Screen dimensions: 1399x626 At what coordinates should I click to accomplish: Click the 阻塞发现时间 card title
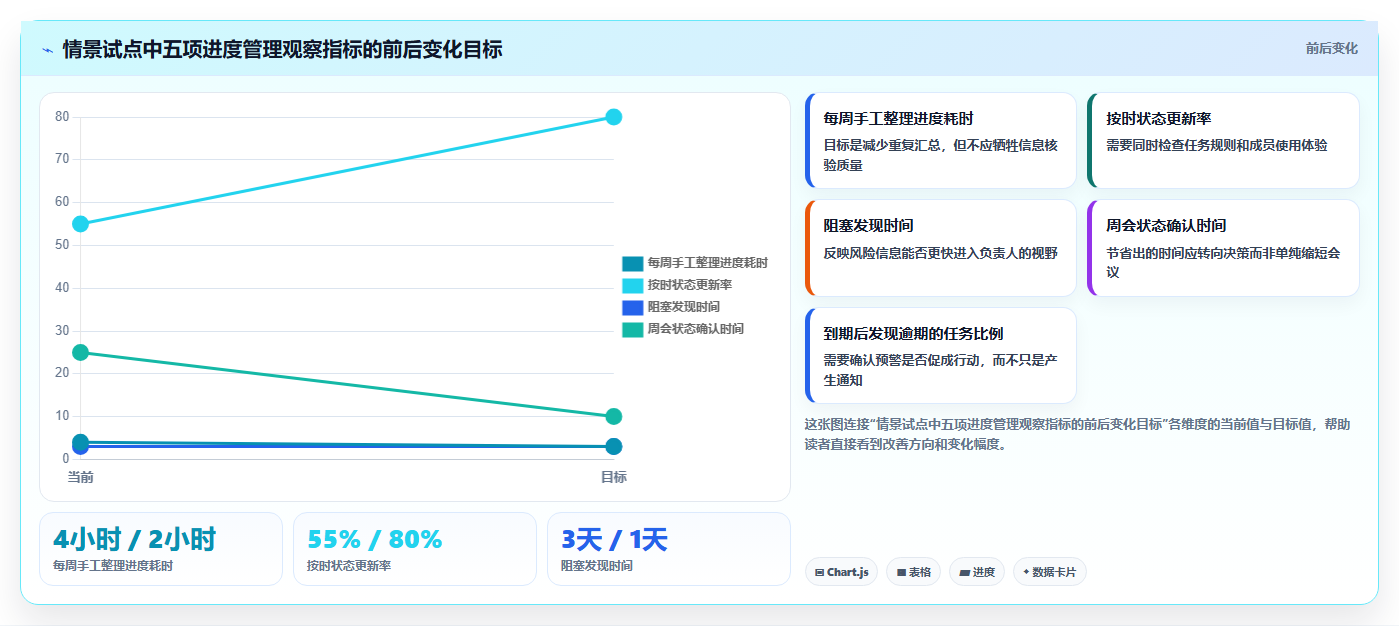[x=869, y=226]
